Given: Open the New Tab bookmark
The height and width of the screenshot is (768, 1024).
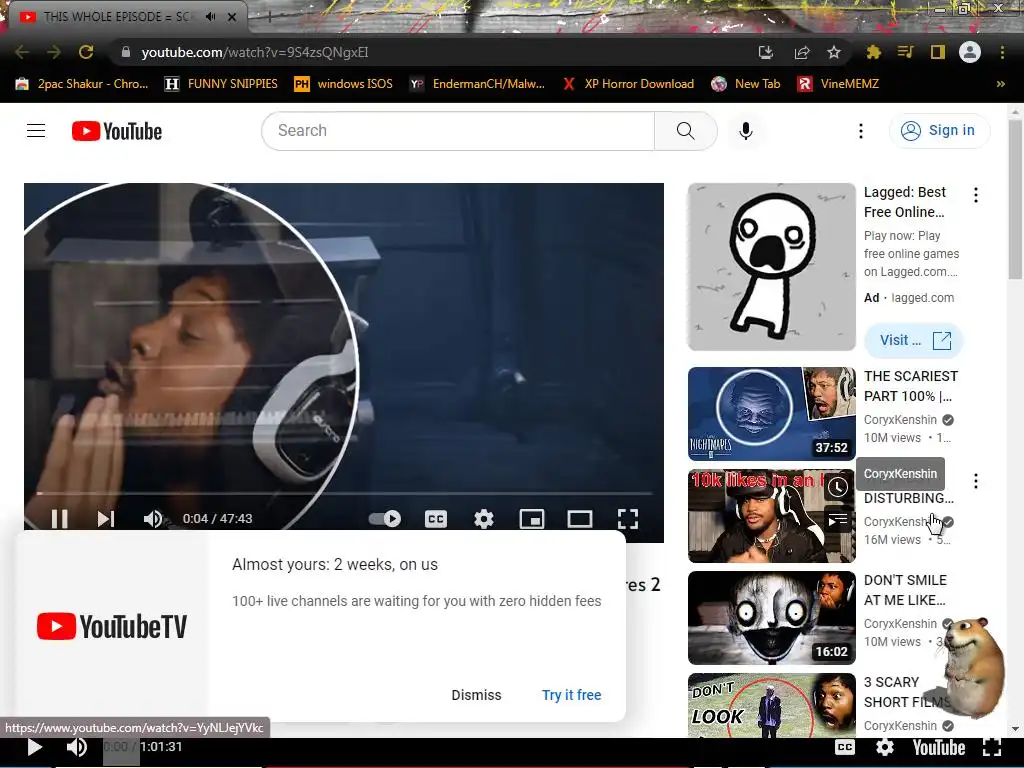Looking at the screenshot, I should (746, 84).
